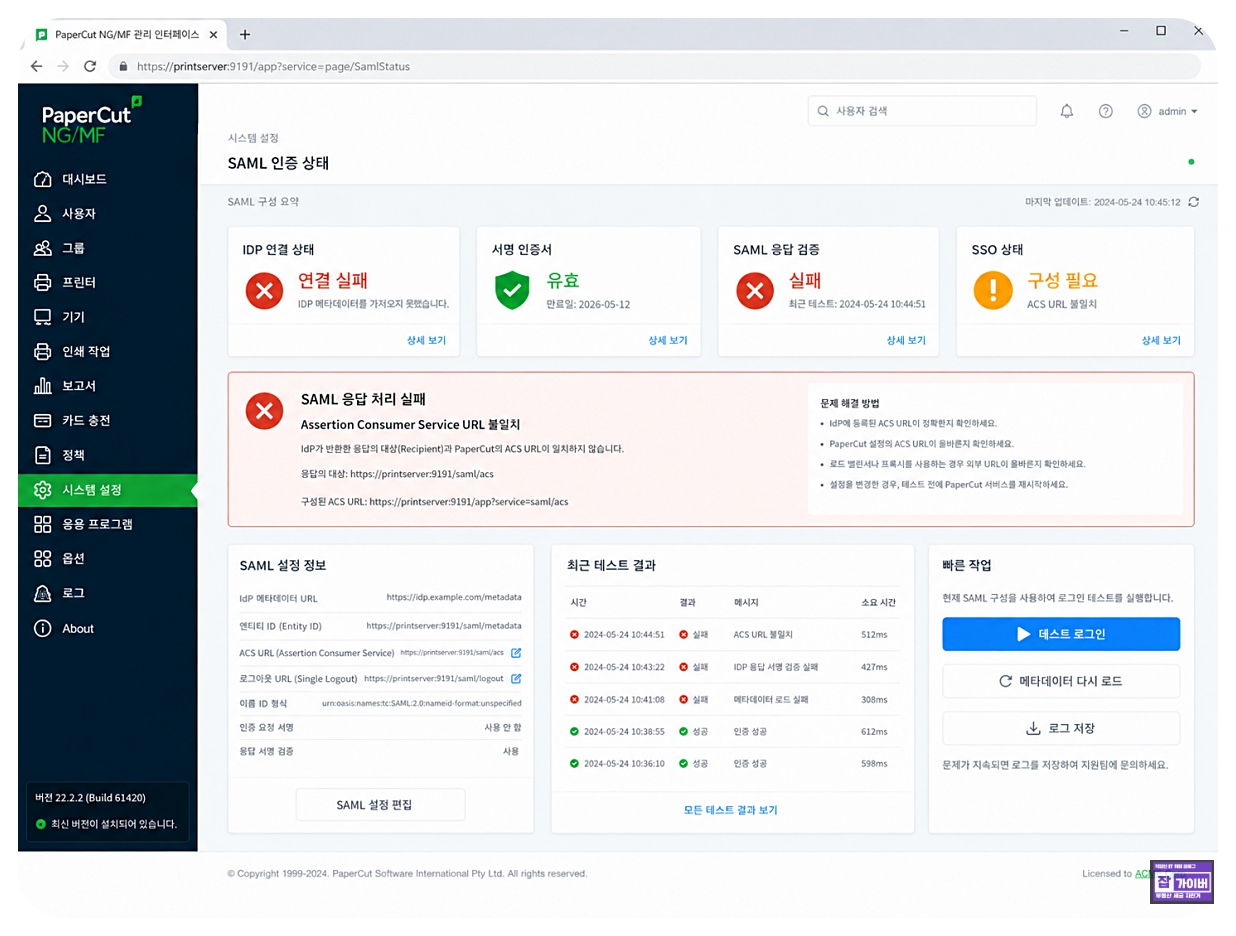
Task: Click the 로그 저장 button
Action: (x=1061, y=728)
